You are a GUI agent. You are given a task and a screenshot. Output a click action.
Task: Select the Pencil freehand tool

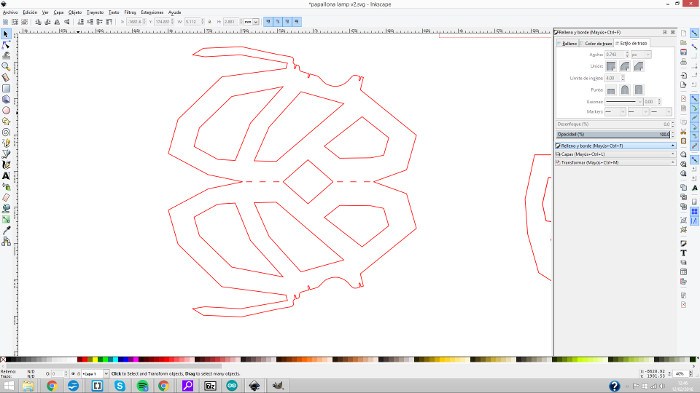[x=6, y=143]
